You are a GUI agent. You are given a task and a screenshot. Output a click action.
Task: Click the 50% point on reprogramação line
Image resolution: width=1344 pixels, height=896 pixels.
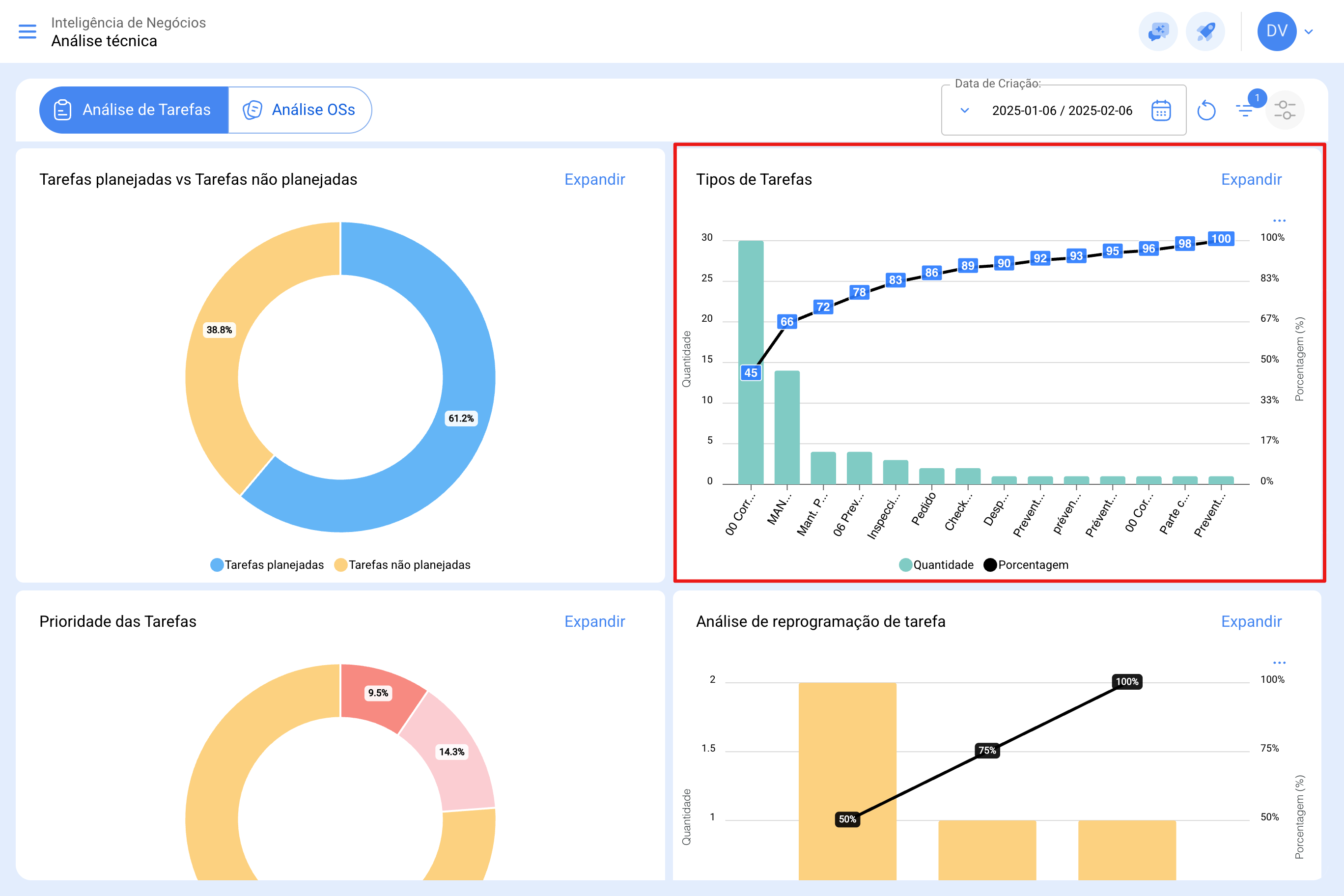tap(847, 819)
